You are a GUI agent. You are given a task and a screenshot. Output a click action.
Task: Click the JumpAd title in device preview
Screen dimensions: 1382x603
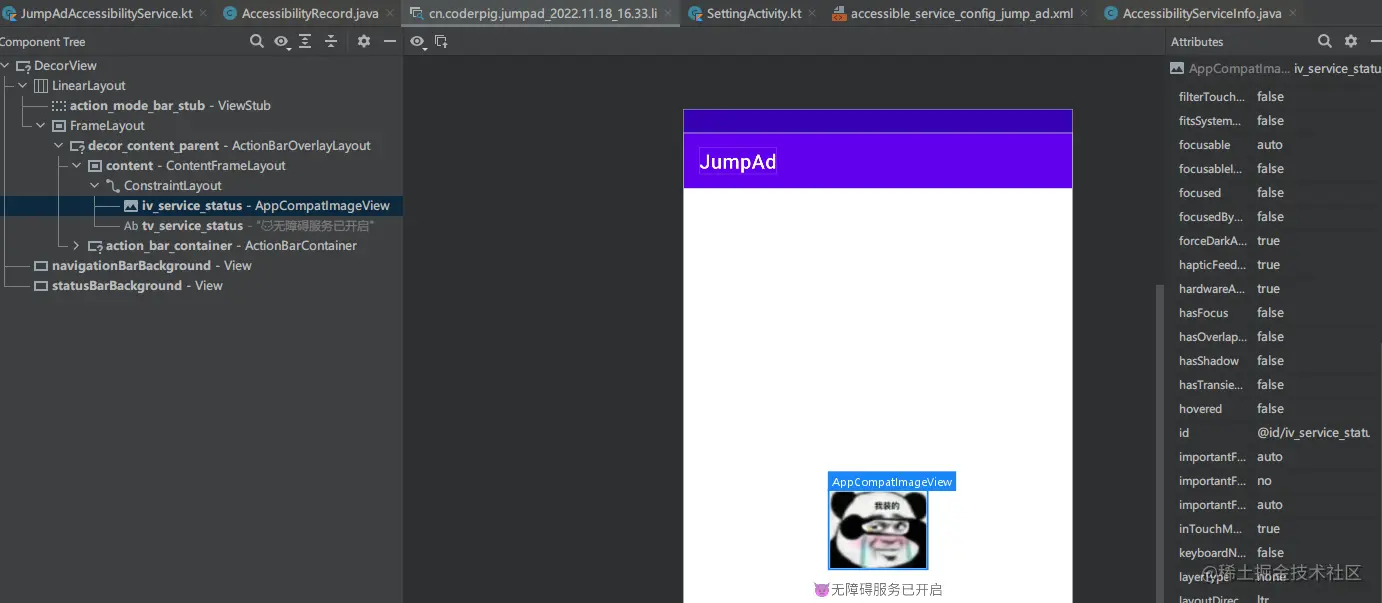[738, 162]
